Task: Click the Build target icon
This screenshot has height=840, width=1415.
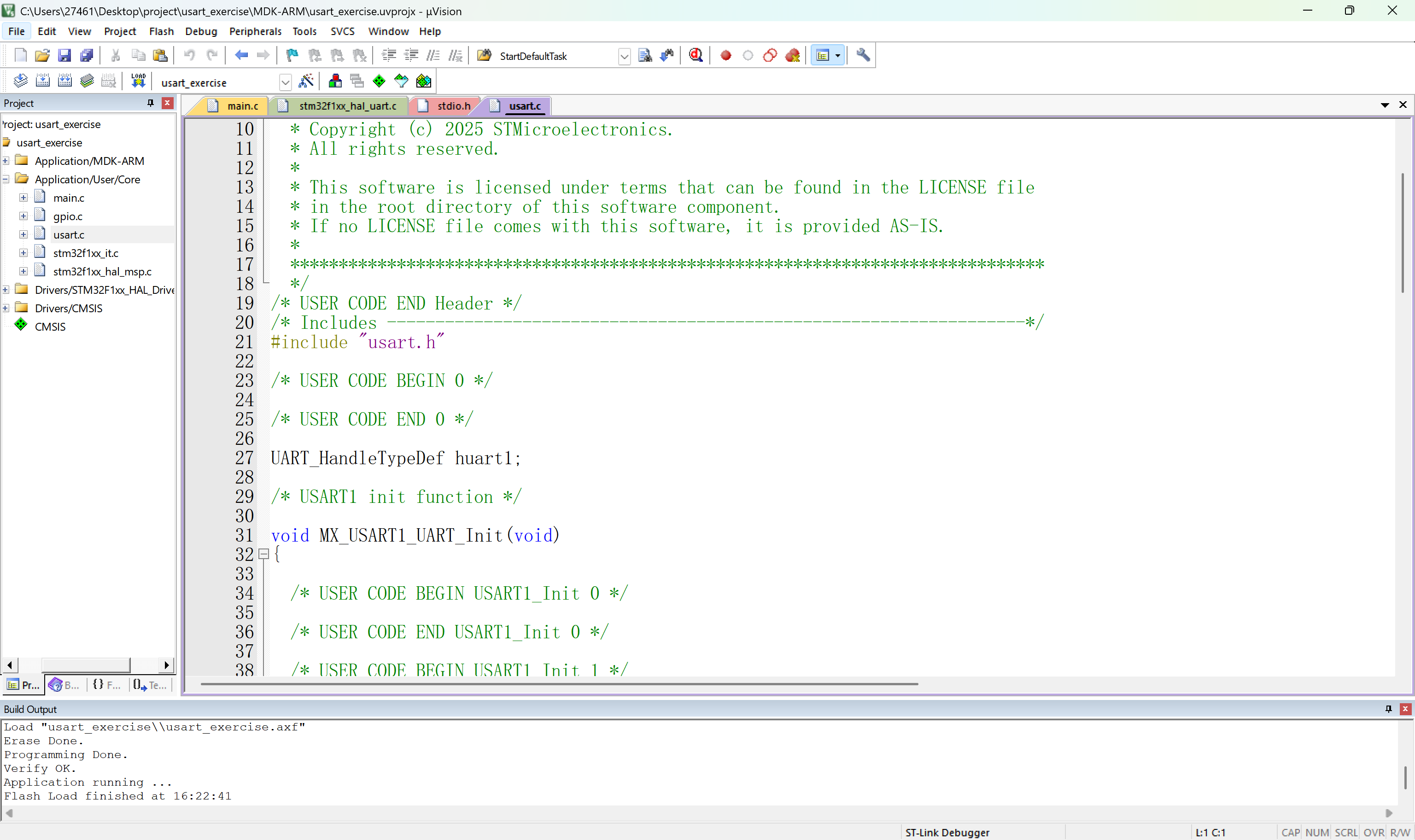Action: point(42,81)
